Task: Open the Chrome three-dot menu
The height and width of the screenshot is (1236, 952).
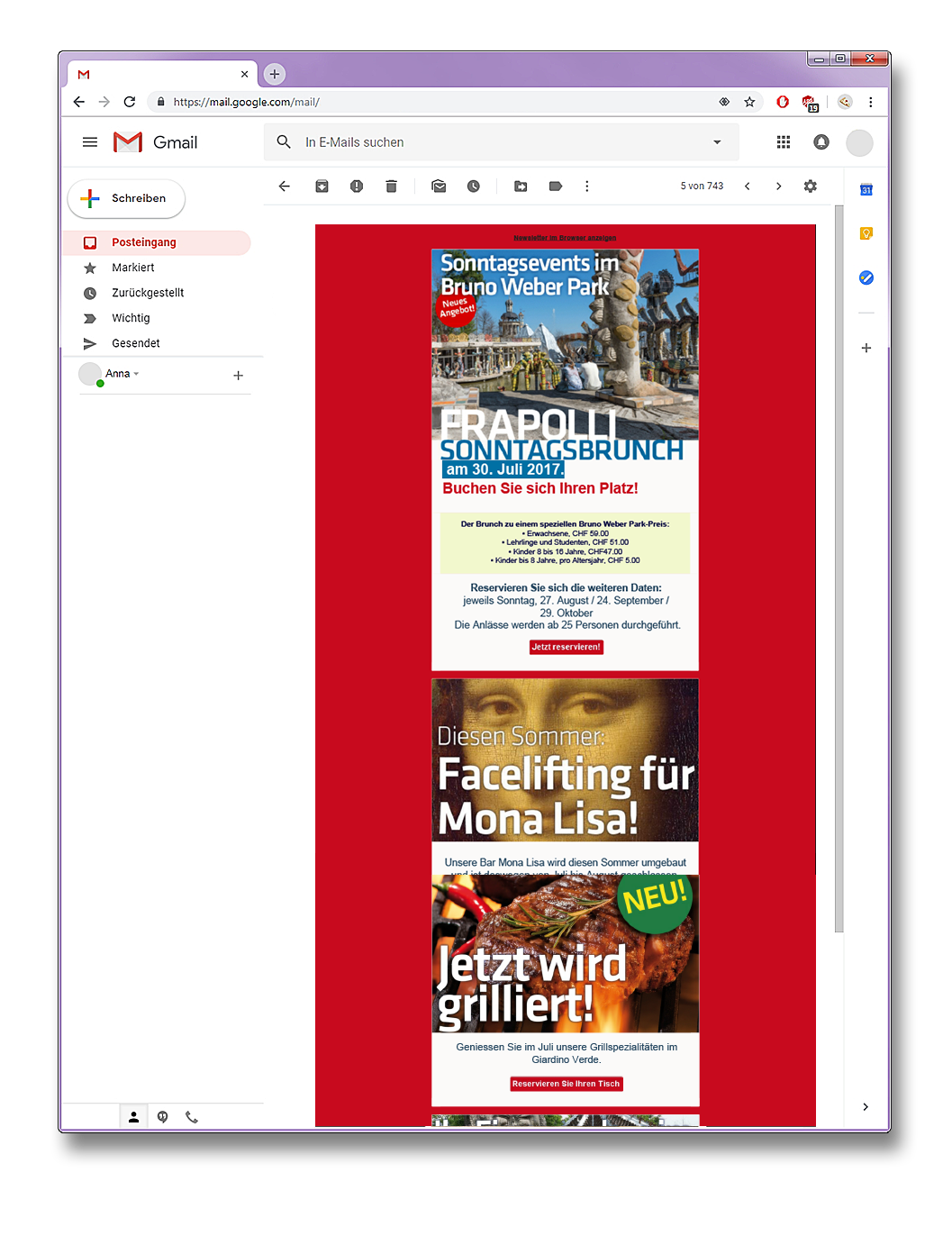Action: [x=871, y=102]
